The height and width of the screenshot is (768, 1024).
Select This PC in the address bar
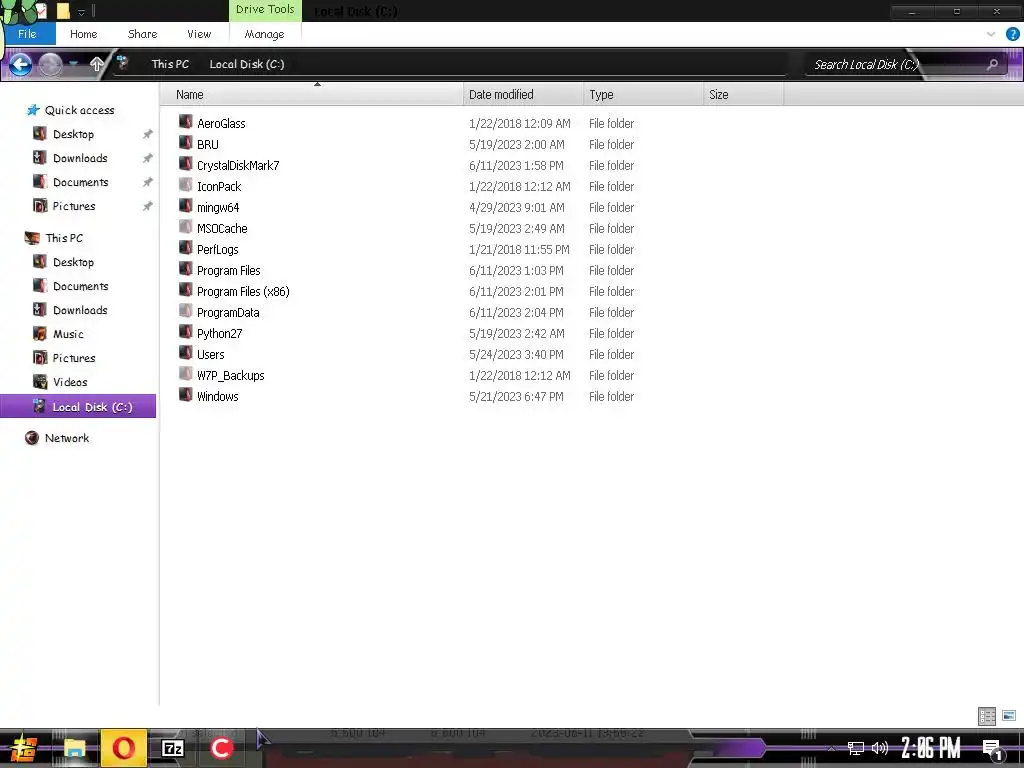[170, 64]
